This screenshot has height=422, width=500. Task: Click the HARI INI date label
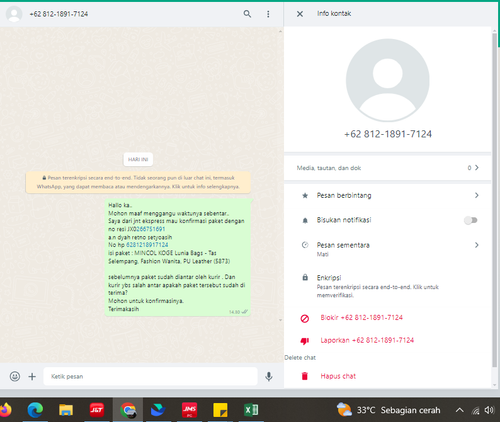[138, 159]
